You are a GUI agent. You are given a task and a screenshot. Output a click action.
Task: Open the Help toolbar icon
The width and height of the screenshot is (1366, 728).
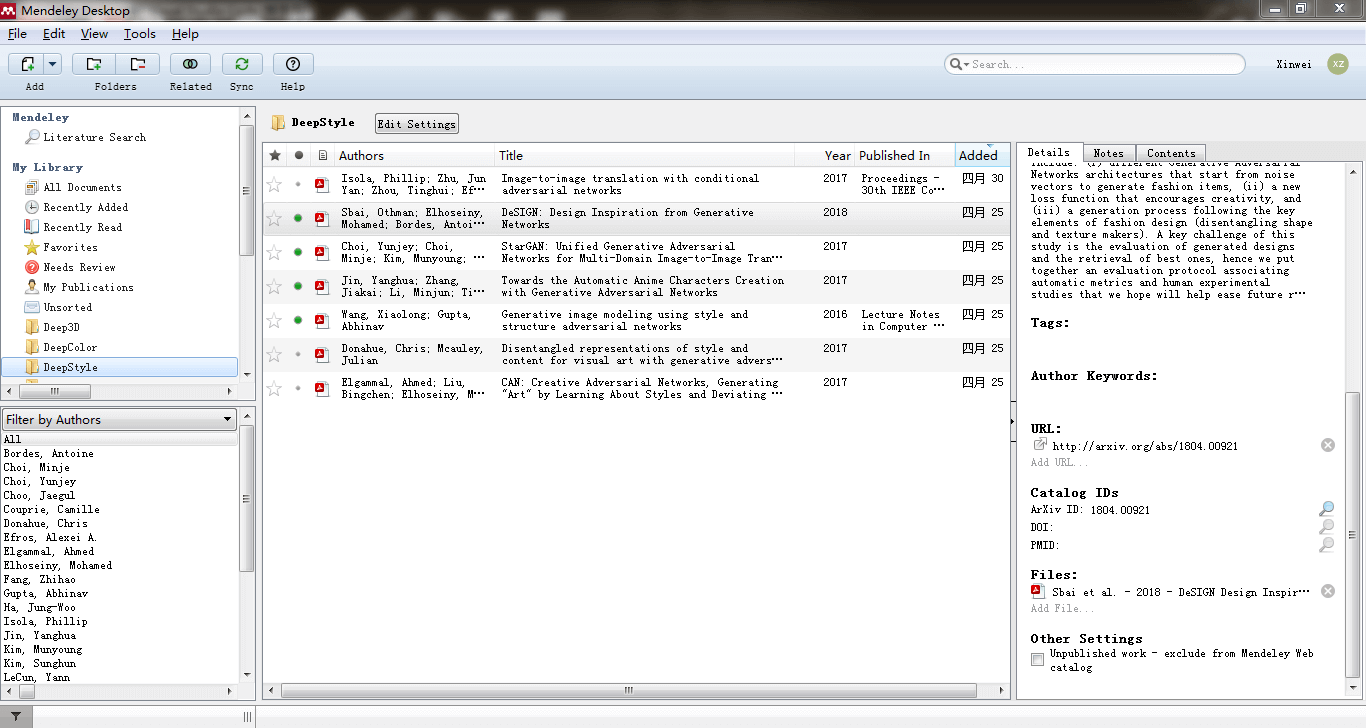pos(293,64)
